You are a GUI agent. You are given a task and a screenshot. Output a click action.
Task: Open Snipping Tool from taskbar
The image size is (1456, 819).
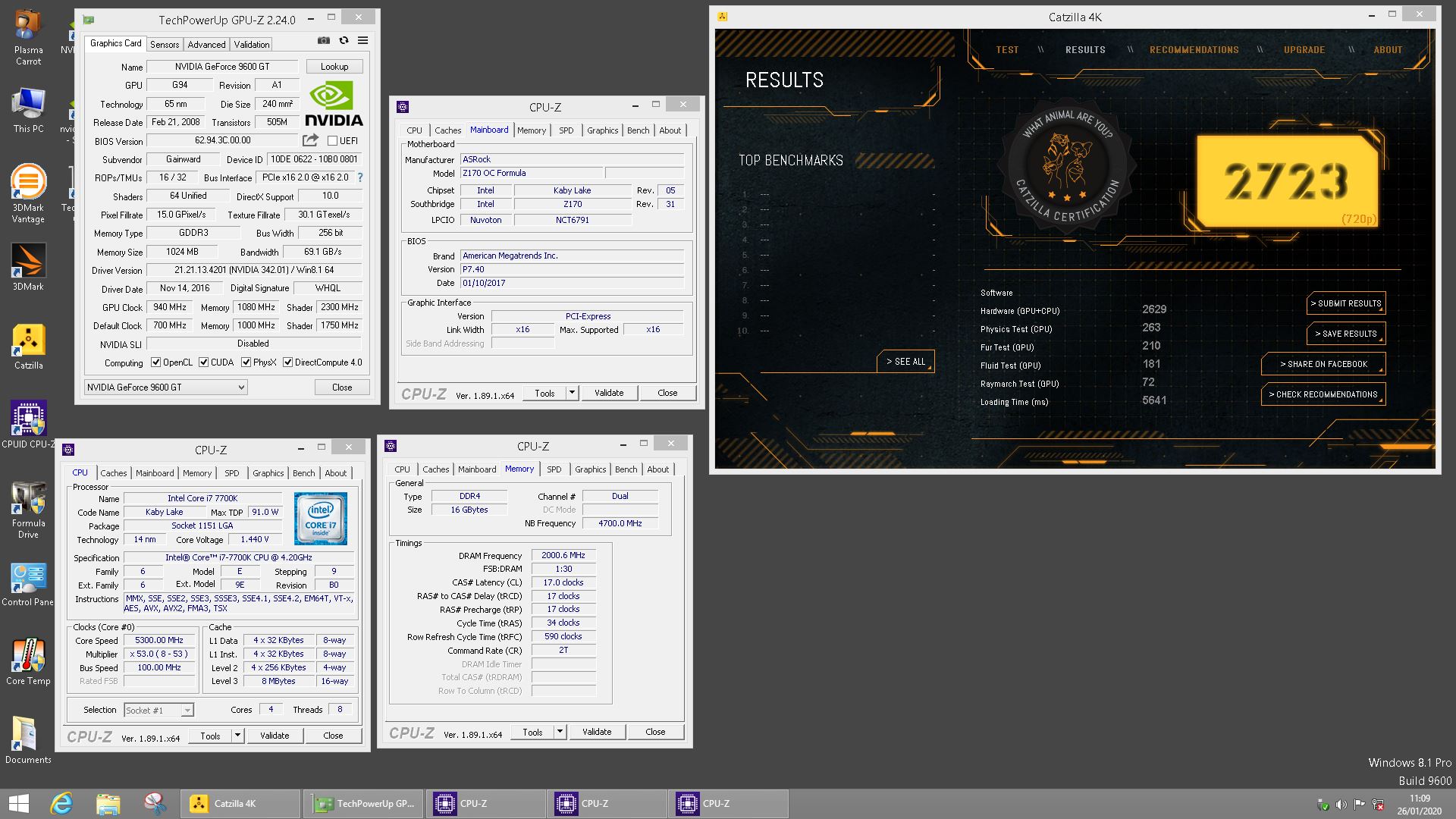coord(155,804)
